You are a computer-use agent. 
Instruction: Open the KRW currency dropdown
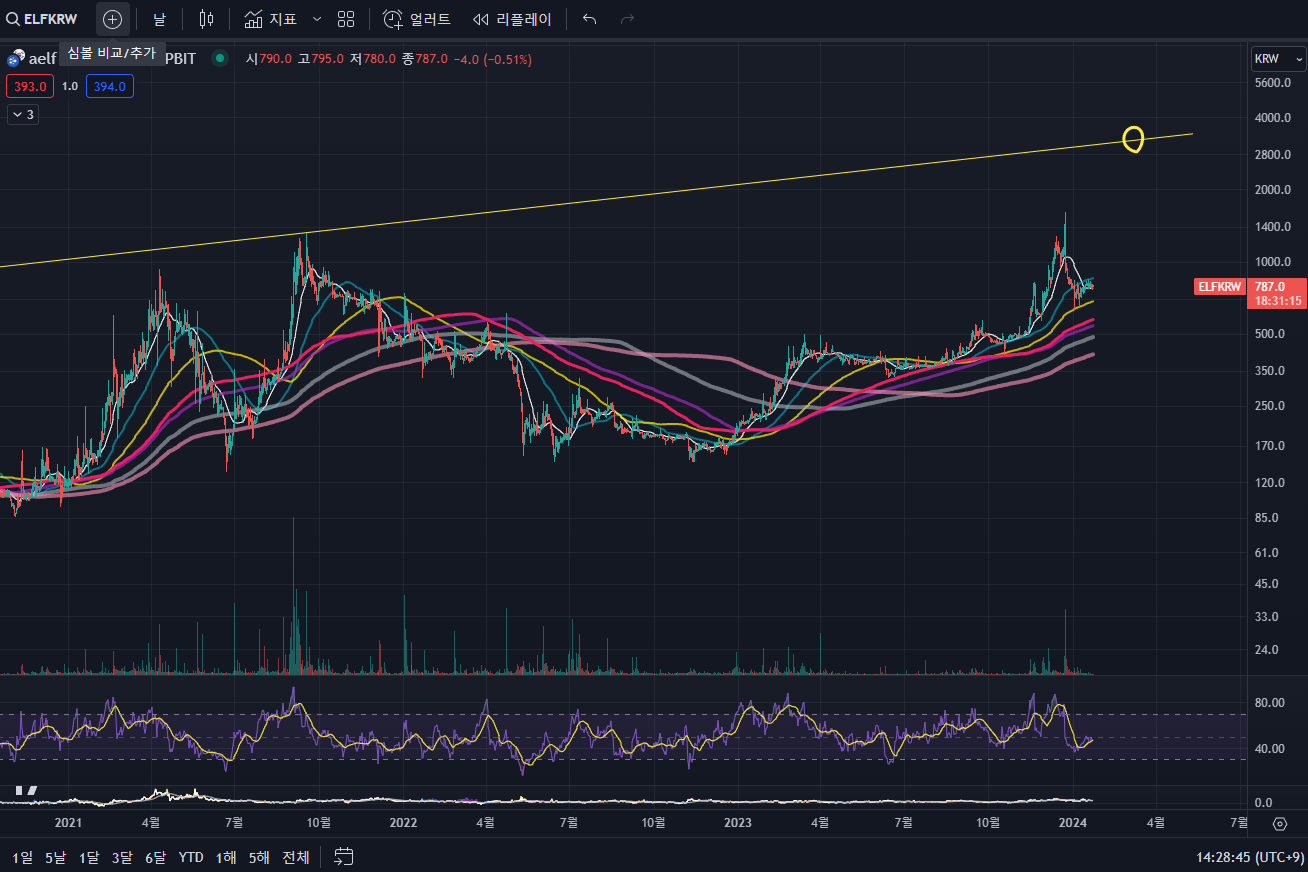point(1278,60)
